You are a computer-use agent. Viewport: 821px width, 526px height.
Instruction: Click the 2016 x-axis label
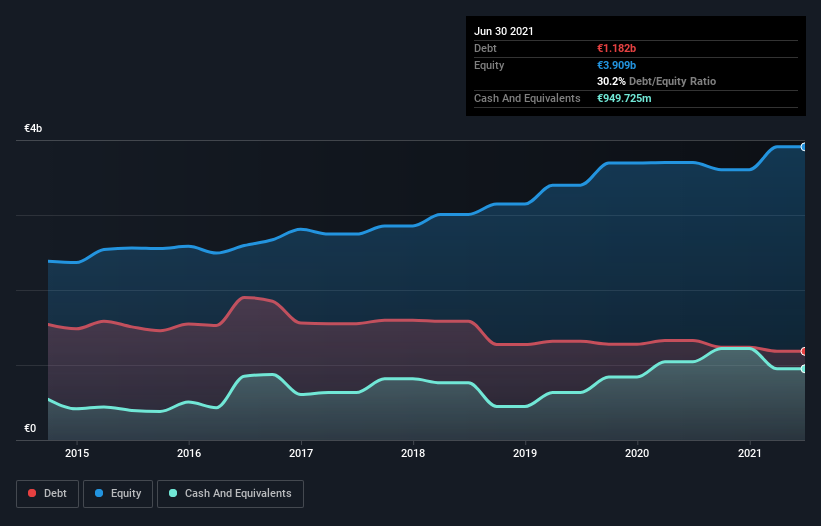[x=189, y=453]
